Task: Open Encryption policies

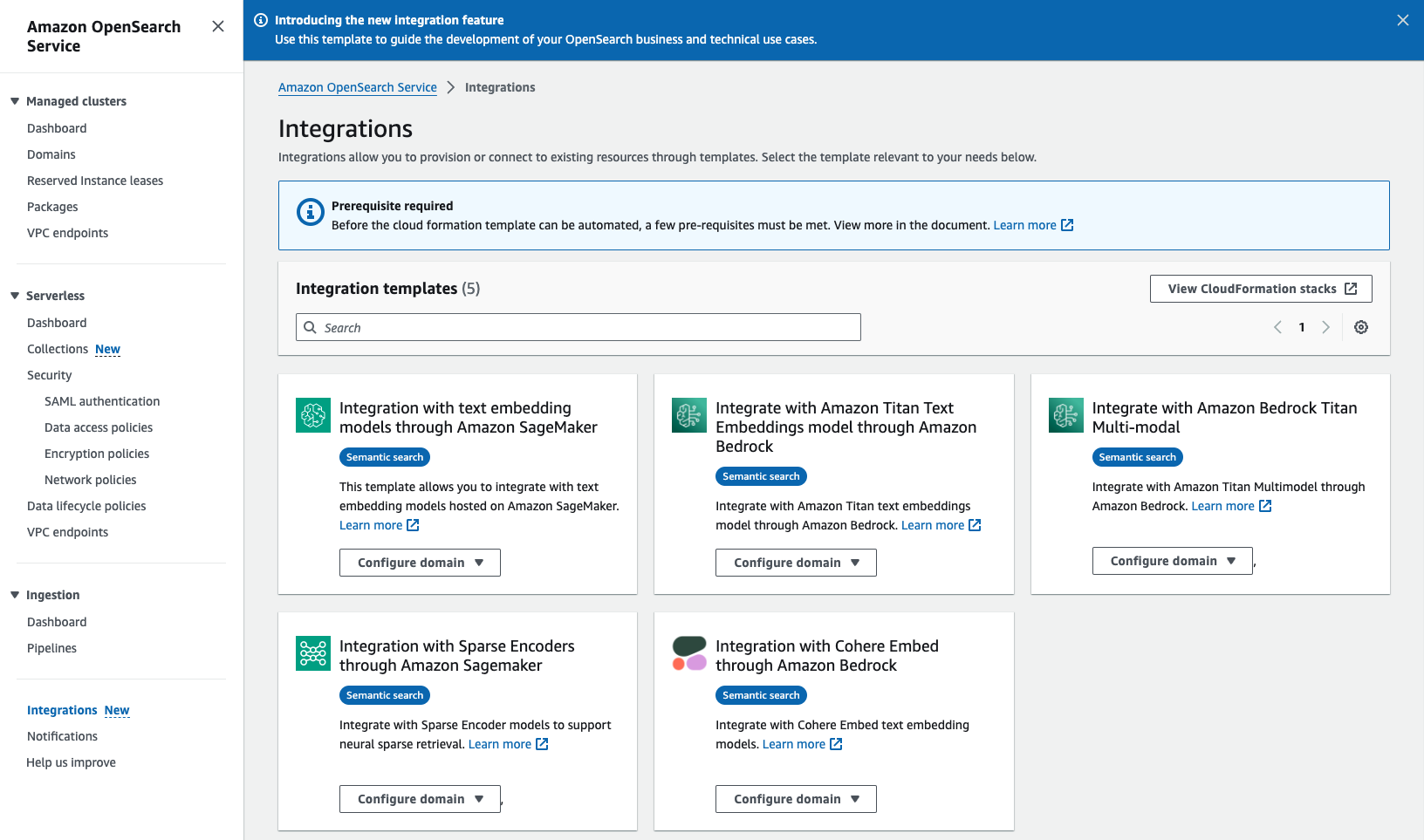Action: (x=97, y=454)
